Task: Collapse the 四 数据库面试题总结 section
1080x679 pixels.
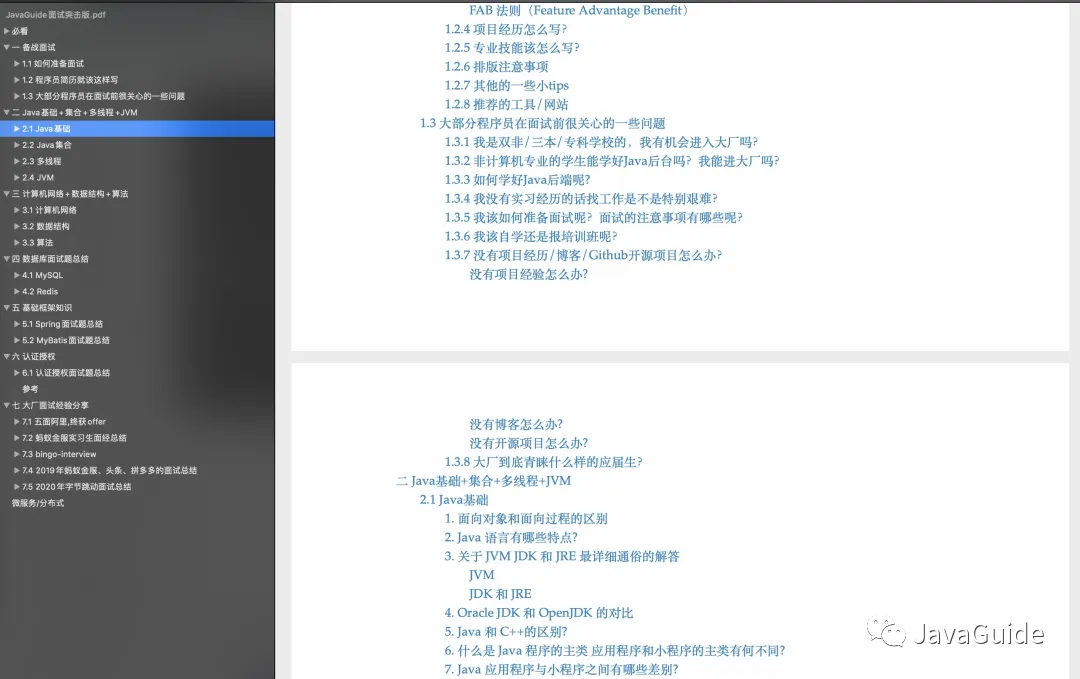Action: pyautogui.click(x=6, y=259)
